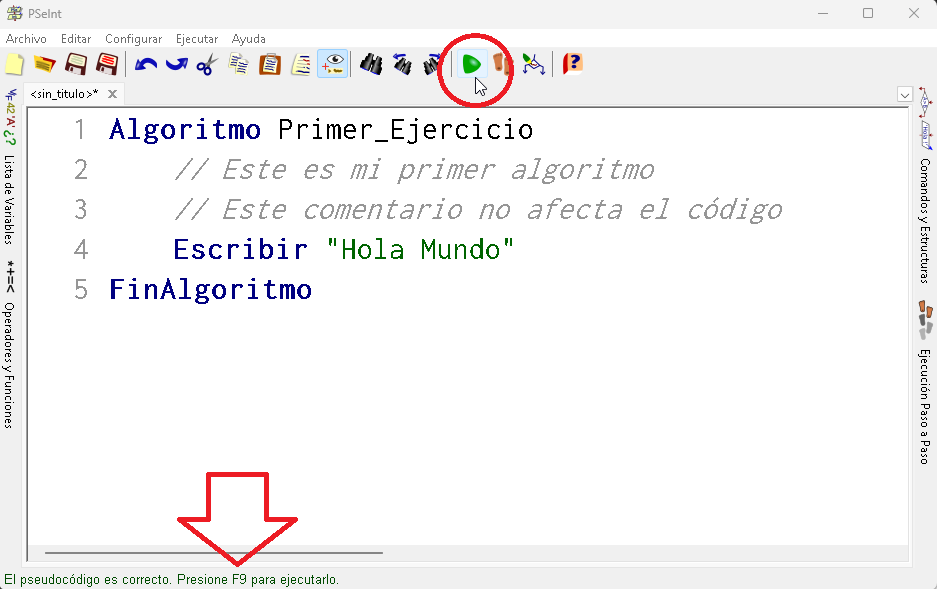Viewport: 937px width, 589px height.
Task: Open a file with the folder icon
Action: [x=44, y=64]
